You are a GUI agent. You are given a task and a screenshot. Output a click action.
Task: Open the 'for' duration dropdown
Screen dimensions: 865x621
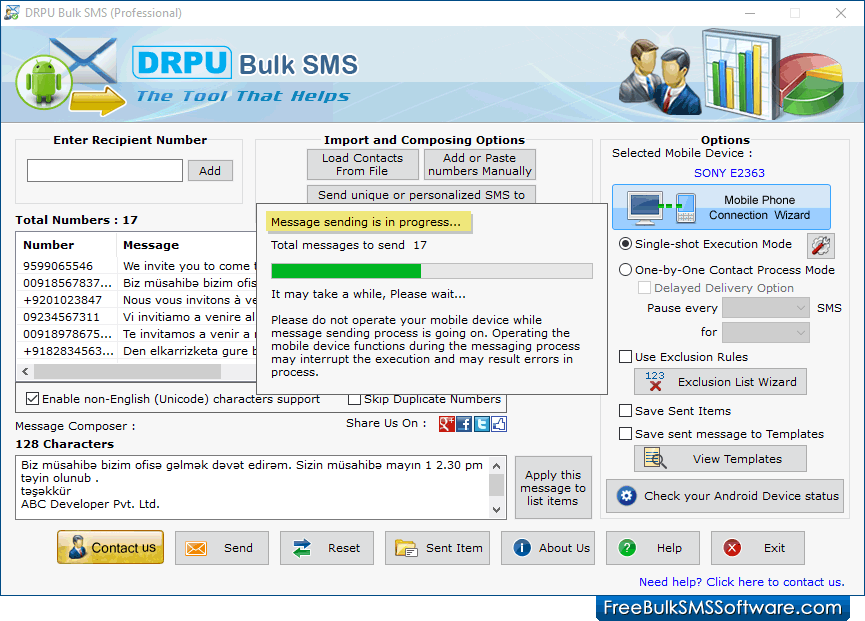(x=766, y=333)
